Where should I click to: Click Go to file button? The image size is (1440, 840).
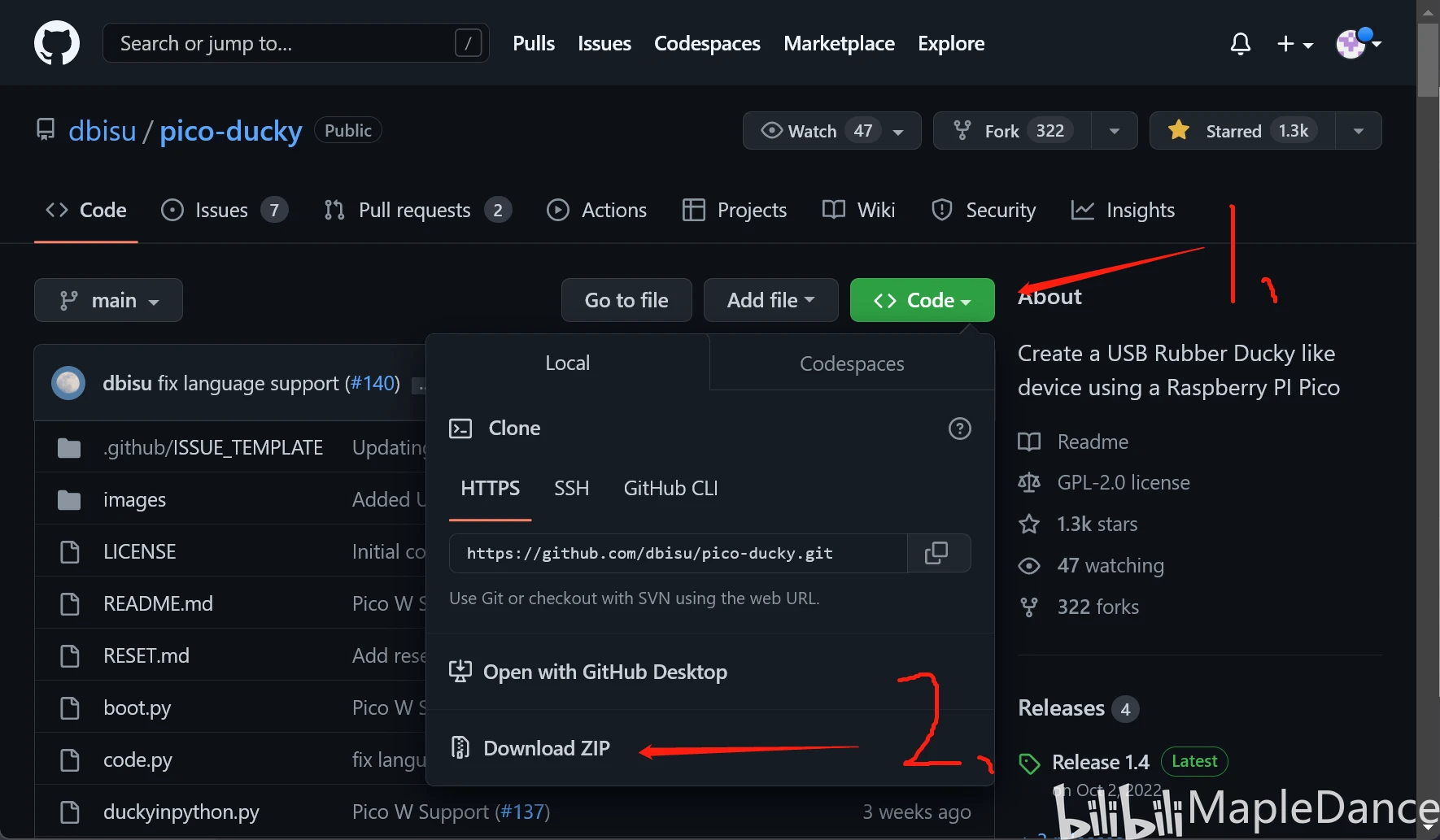pyautogui.click(x=626, y=300)
